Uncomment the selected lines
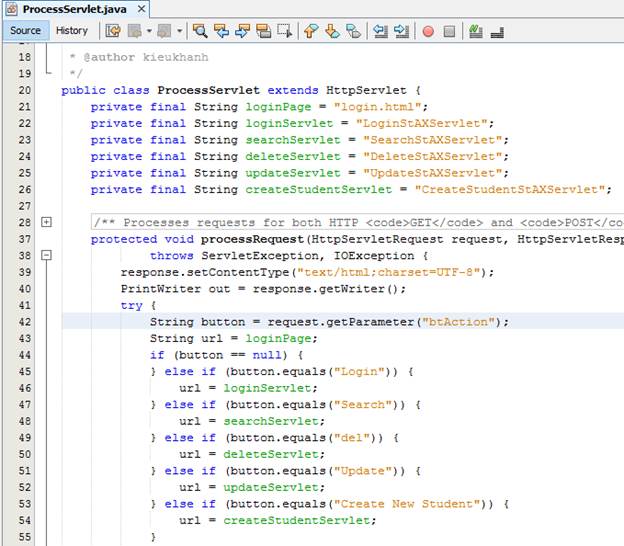Viewport: 624px width, 546px height. 497,32
